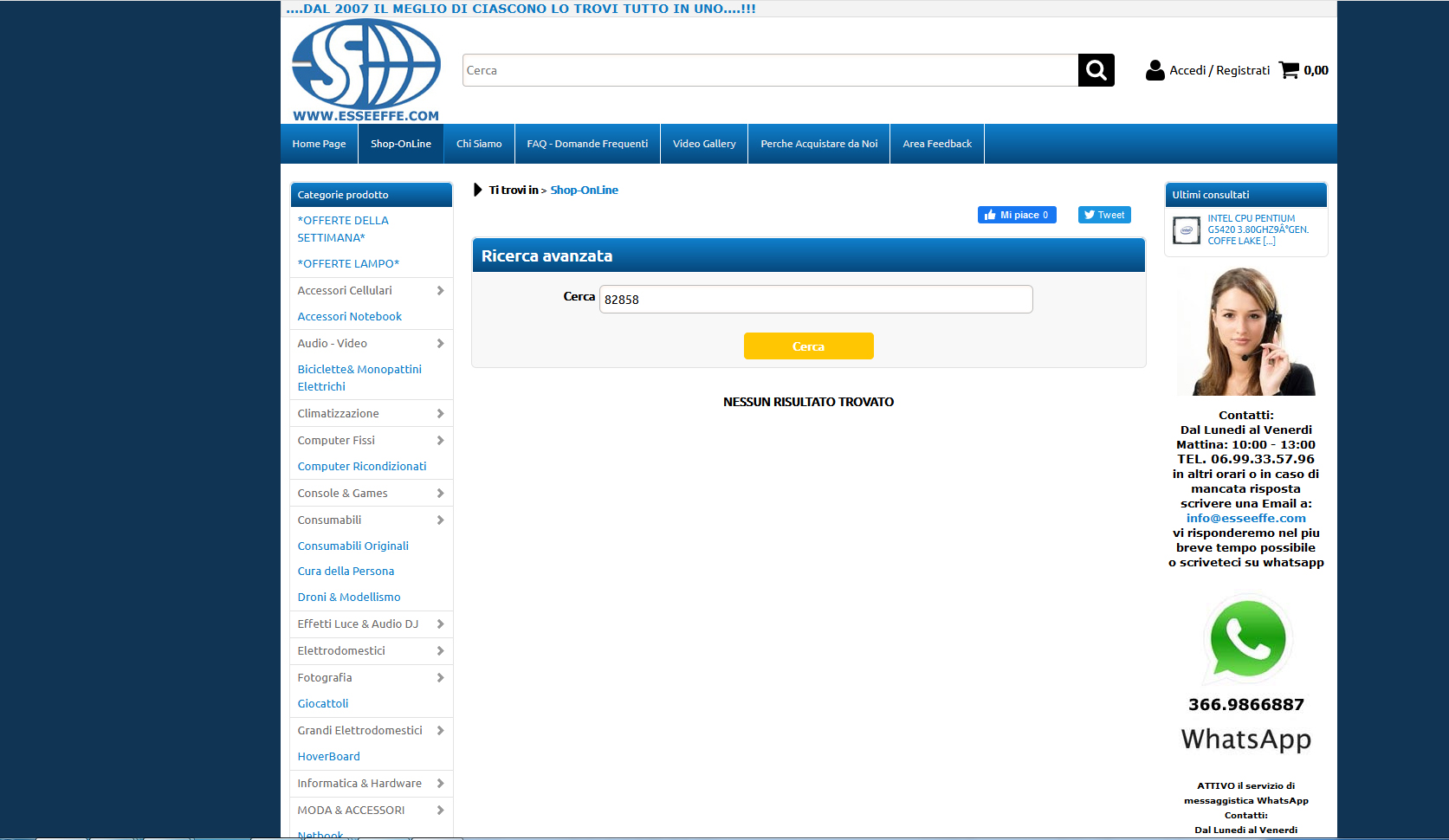The height and width of the screenshot is (840, 1449).
Task: Open HoverBoard category
Action: (x=329, y=757)
